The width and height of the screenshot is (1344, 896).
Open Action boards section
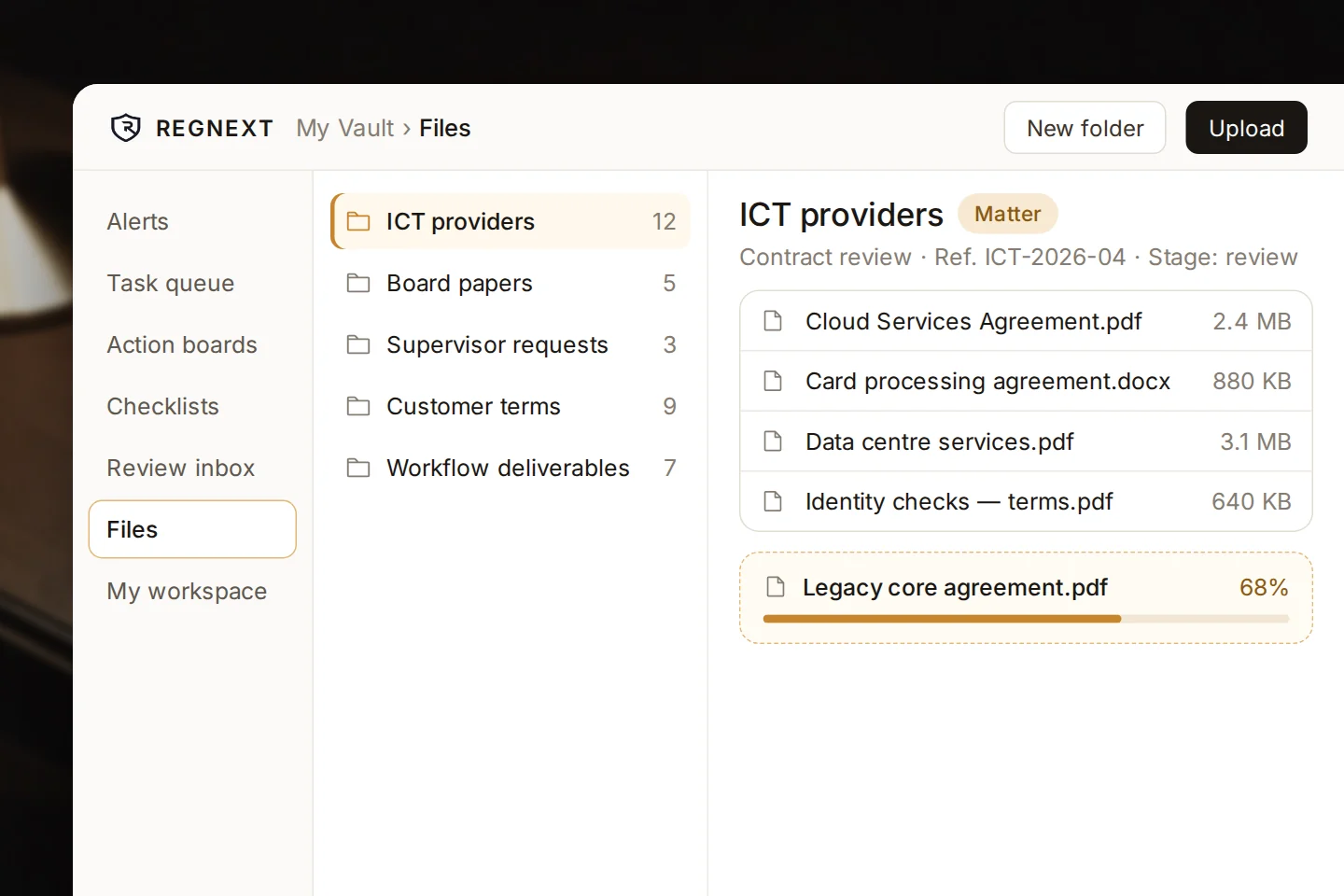coord(192,344)
